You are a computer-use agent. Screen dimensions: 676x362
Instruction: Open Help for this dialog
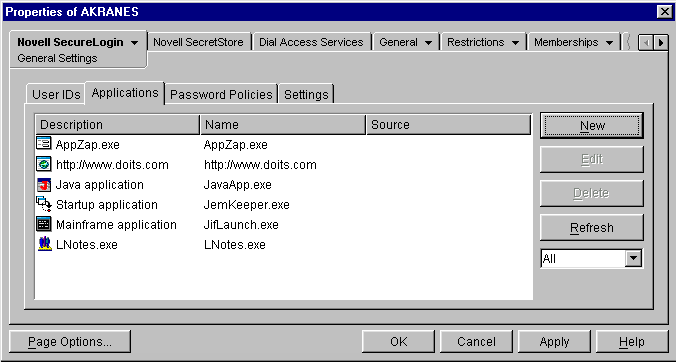point(632,342)
